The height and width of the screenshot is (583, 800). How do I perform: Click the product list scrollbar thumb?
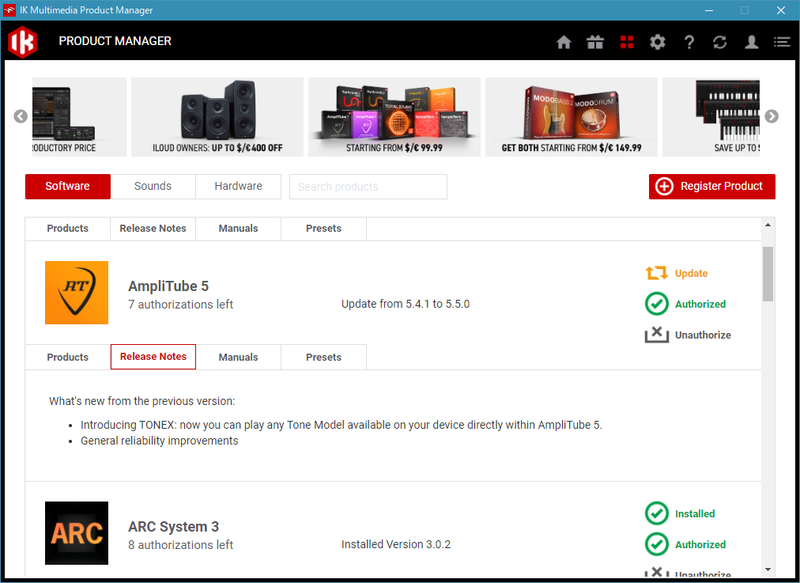768,274
